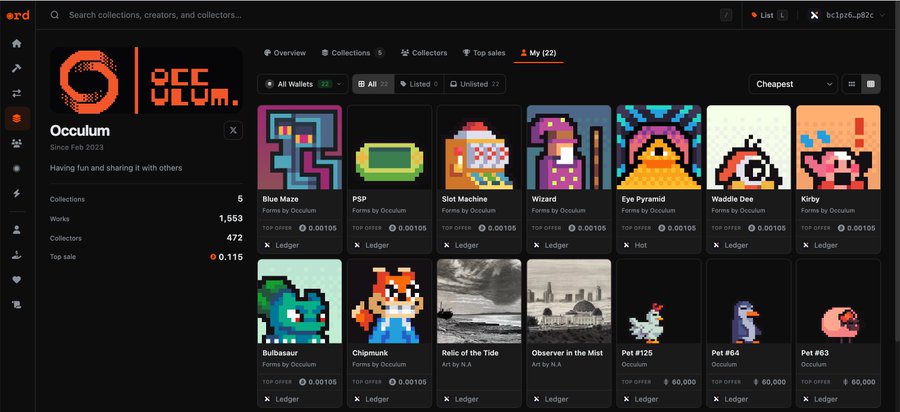Open the Cheapest sort dropdown
The width and height of the screenshot is (900, 412).
point(793,84)
